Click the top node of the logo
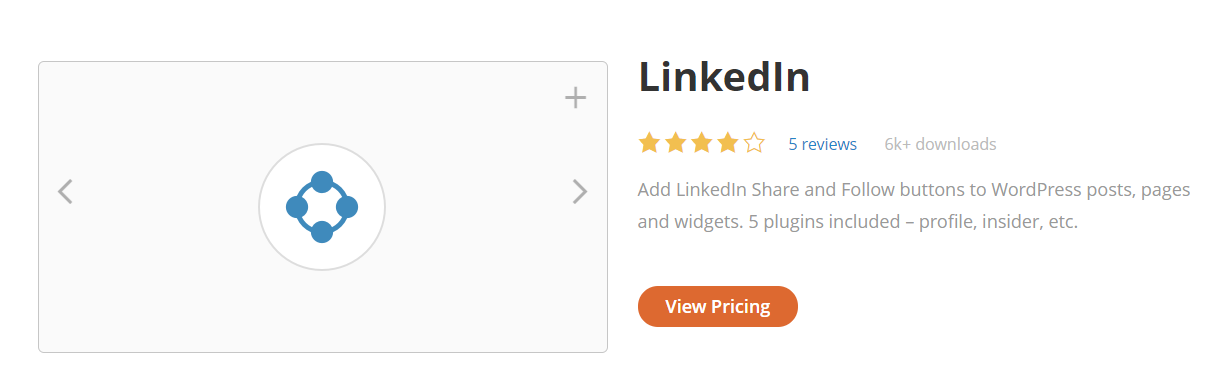Viewport: 1223px width, 381px height. tap(322, 182)
